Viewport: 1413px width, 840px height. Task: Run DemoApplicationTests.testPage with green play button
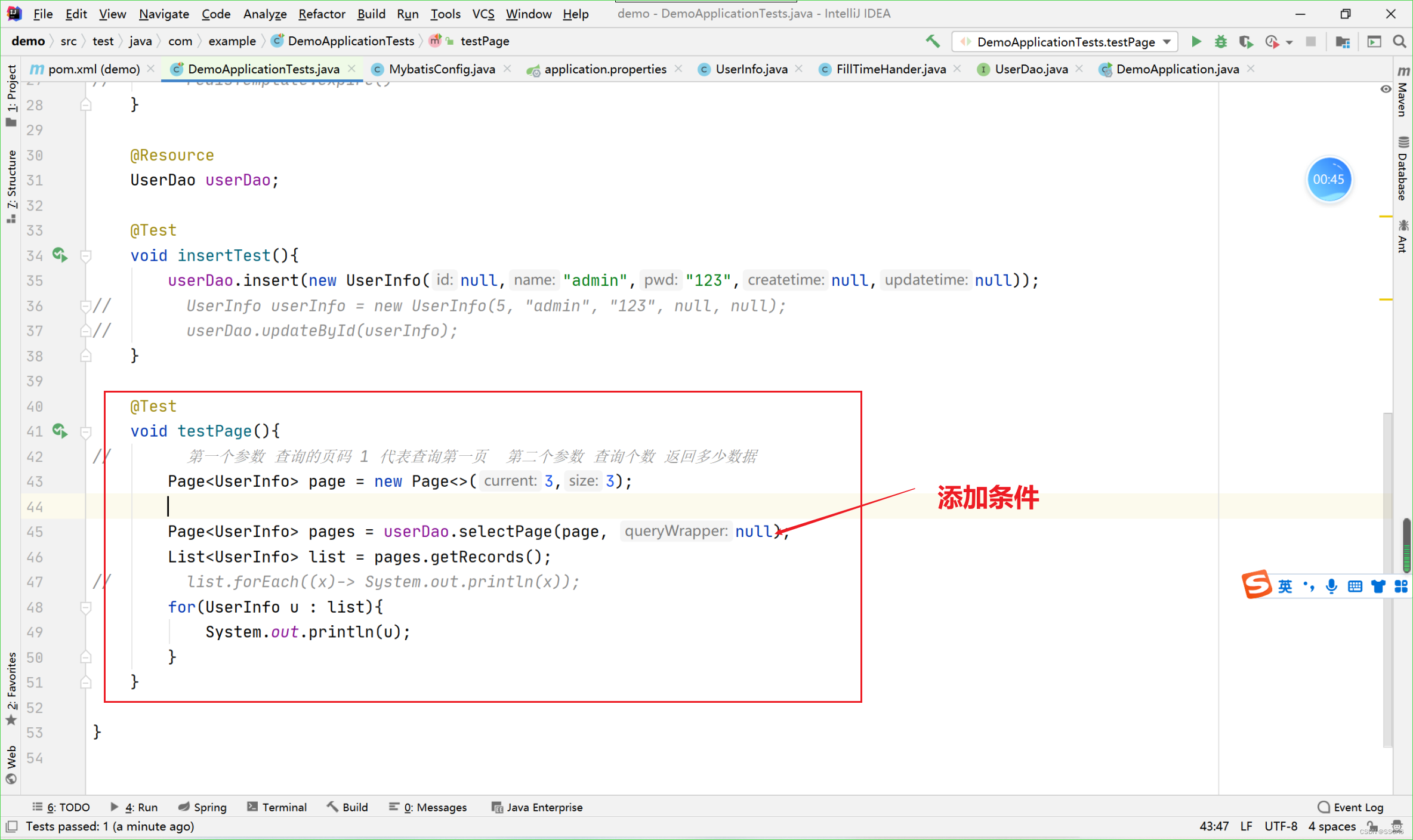[x=1196, y=41]
